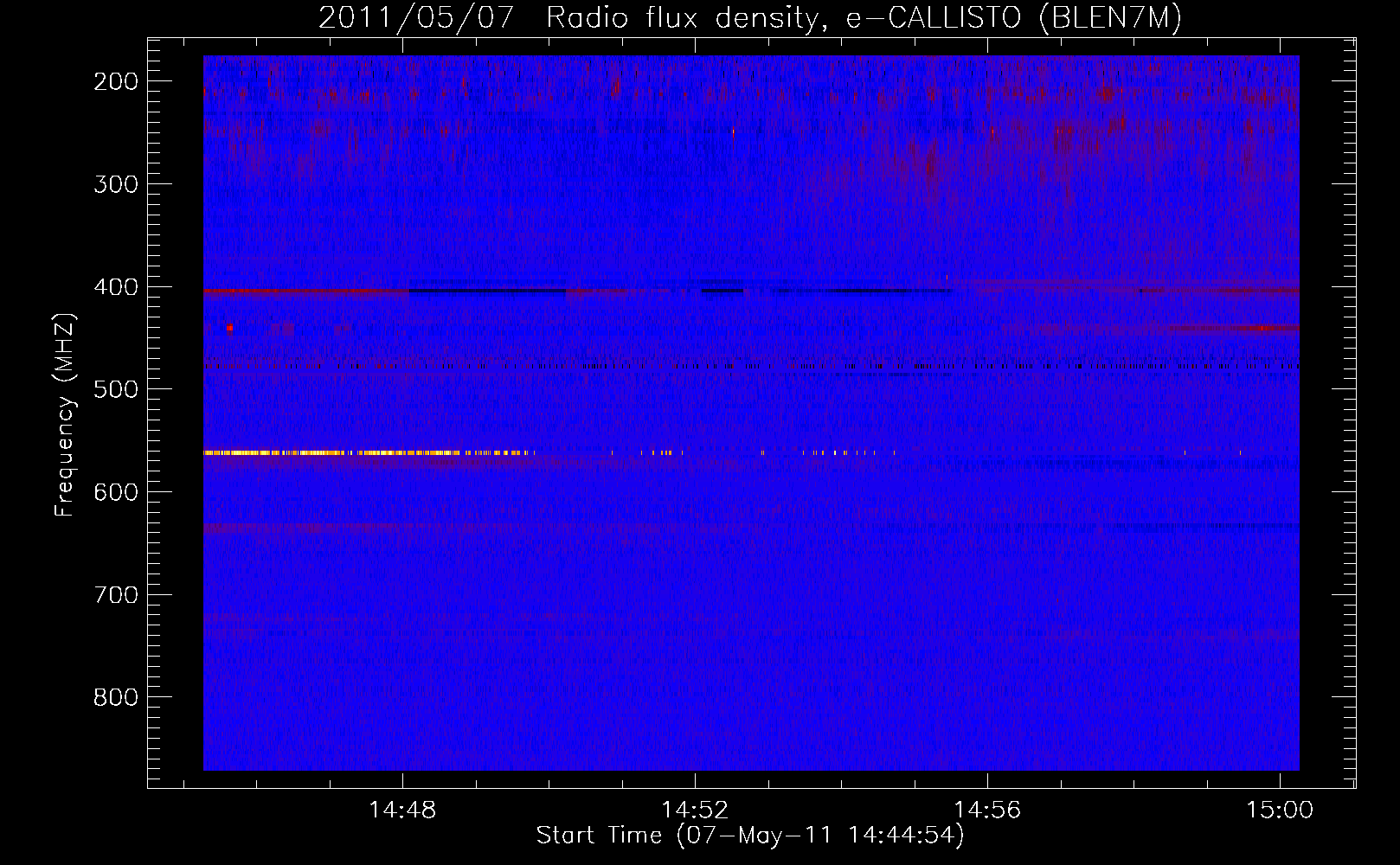
Task: Click the bright yellow emission band near 560 MHz
Action: pyautogui.click(x=368, y=452)
